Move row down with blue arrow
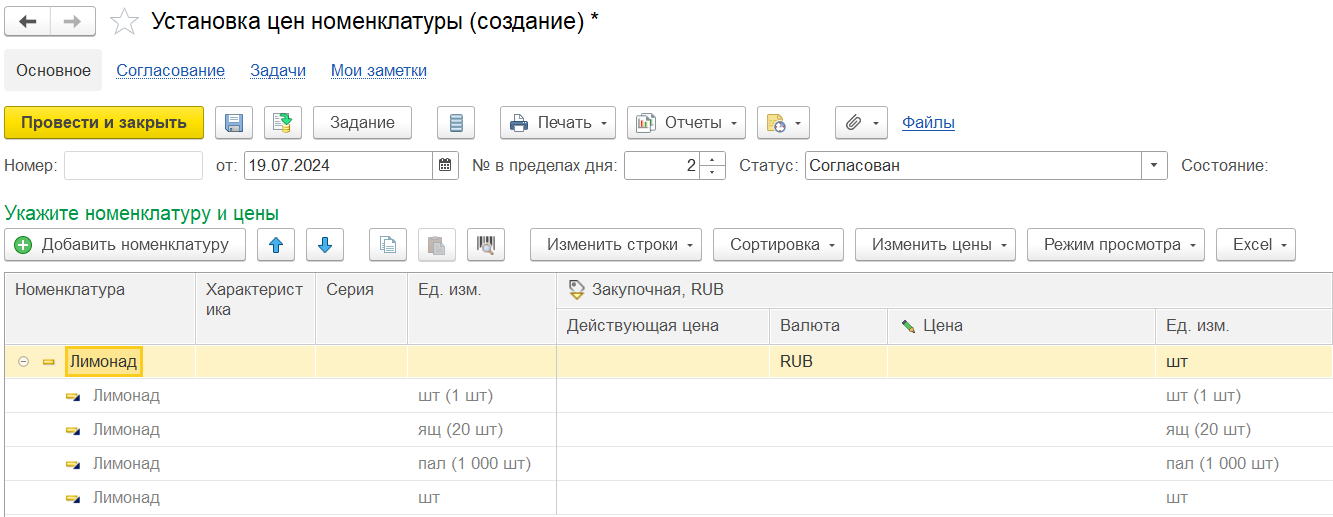This screenshot has width=1333, height=517. [324, 245]
